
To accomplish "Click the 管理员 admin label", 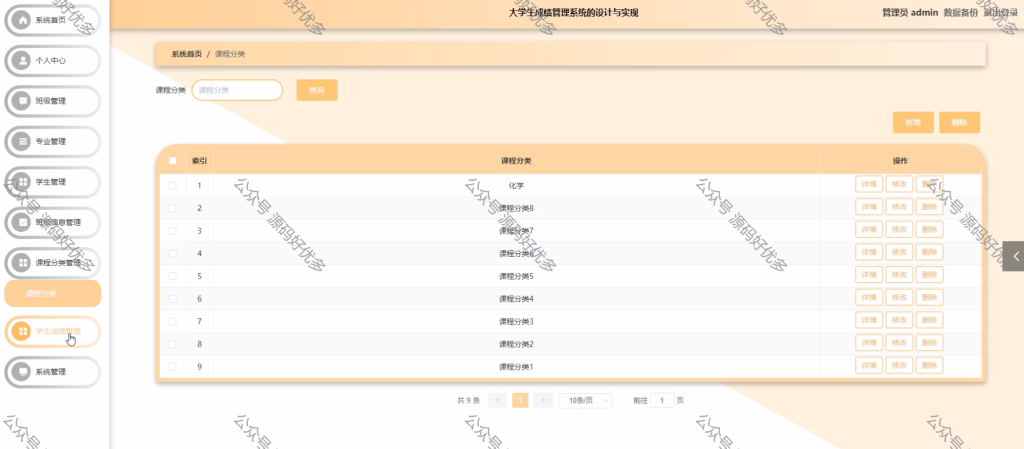I will [910, 12].
